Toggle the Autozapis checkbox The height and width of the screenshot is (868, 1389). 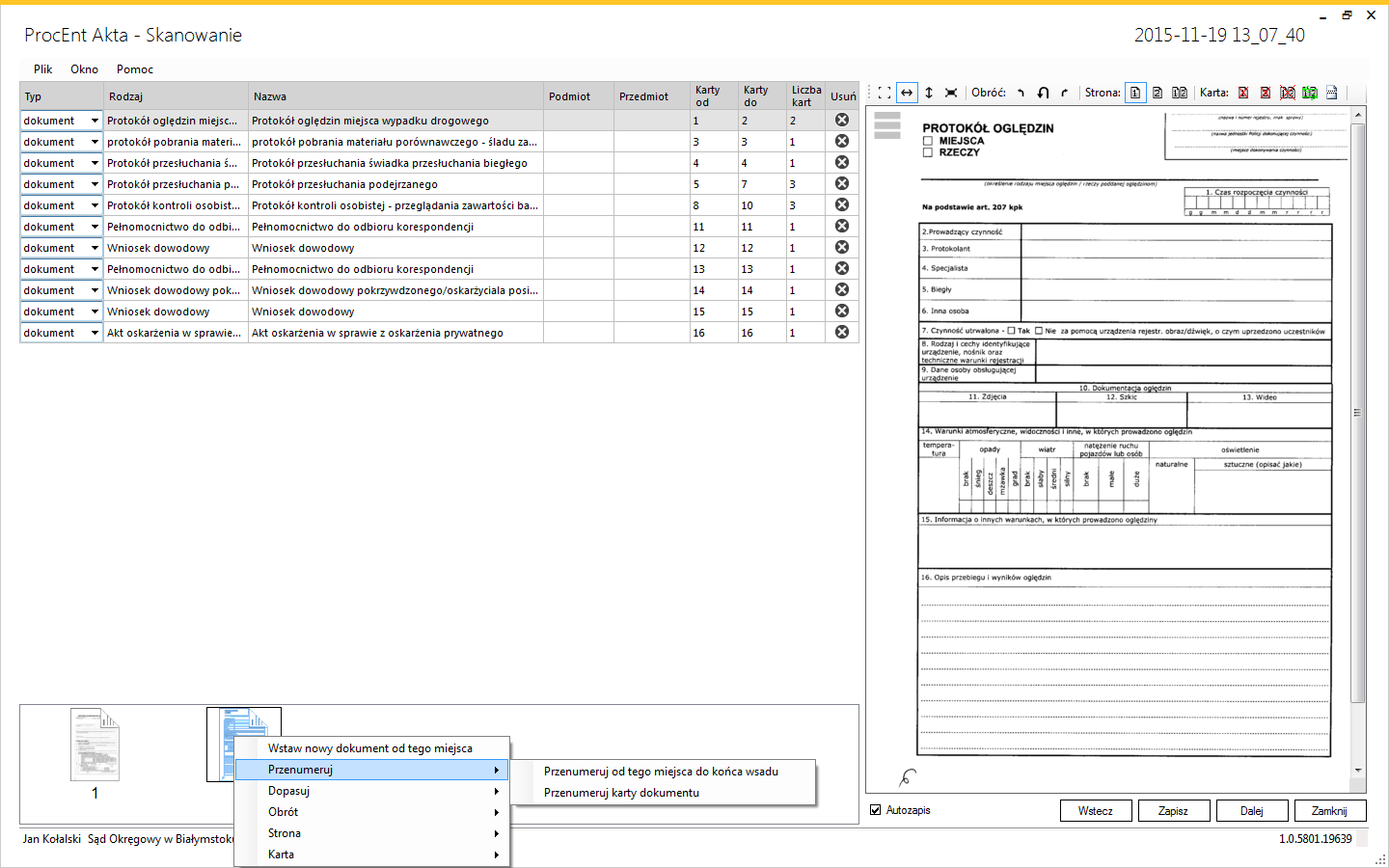coord(876,810)
